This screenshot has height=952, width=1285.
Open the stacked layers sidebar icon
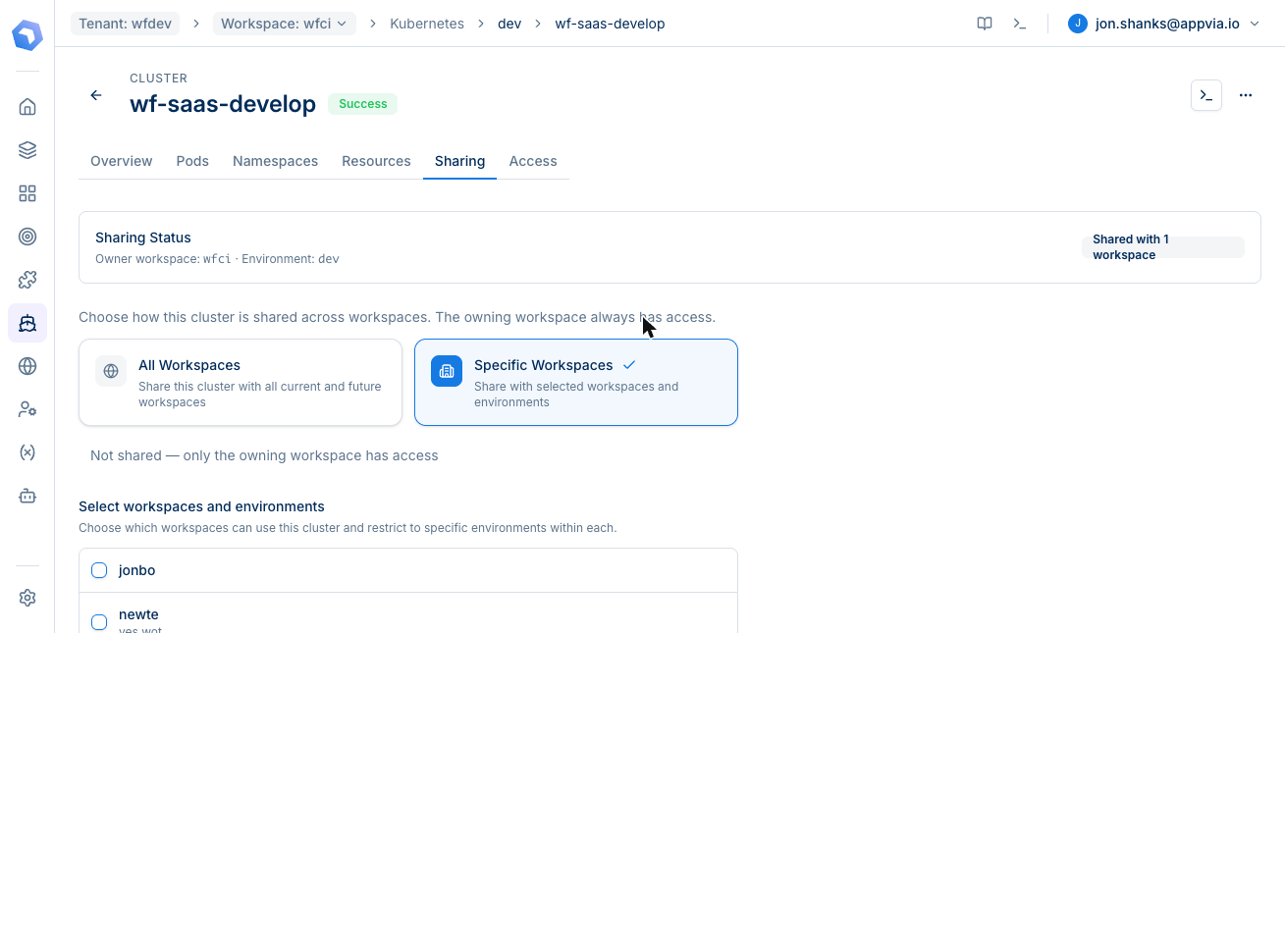click(27, 150)
